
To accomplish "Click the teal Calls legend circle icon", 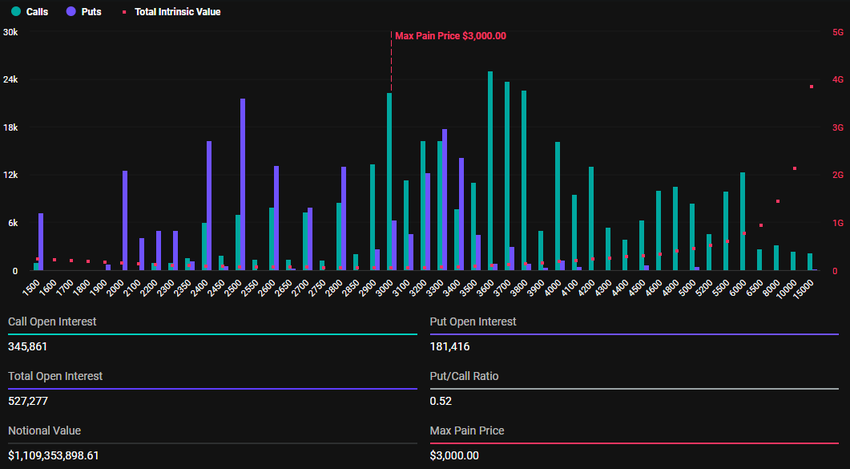I will pyautogui.click(x=15, y=12).
